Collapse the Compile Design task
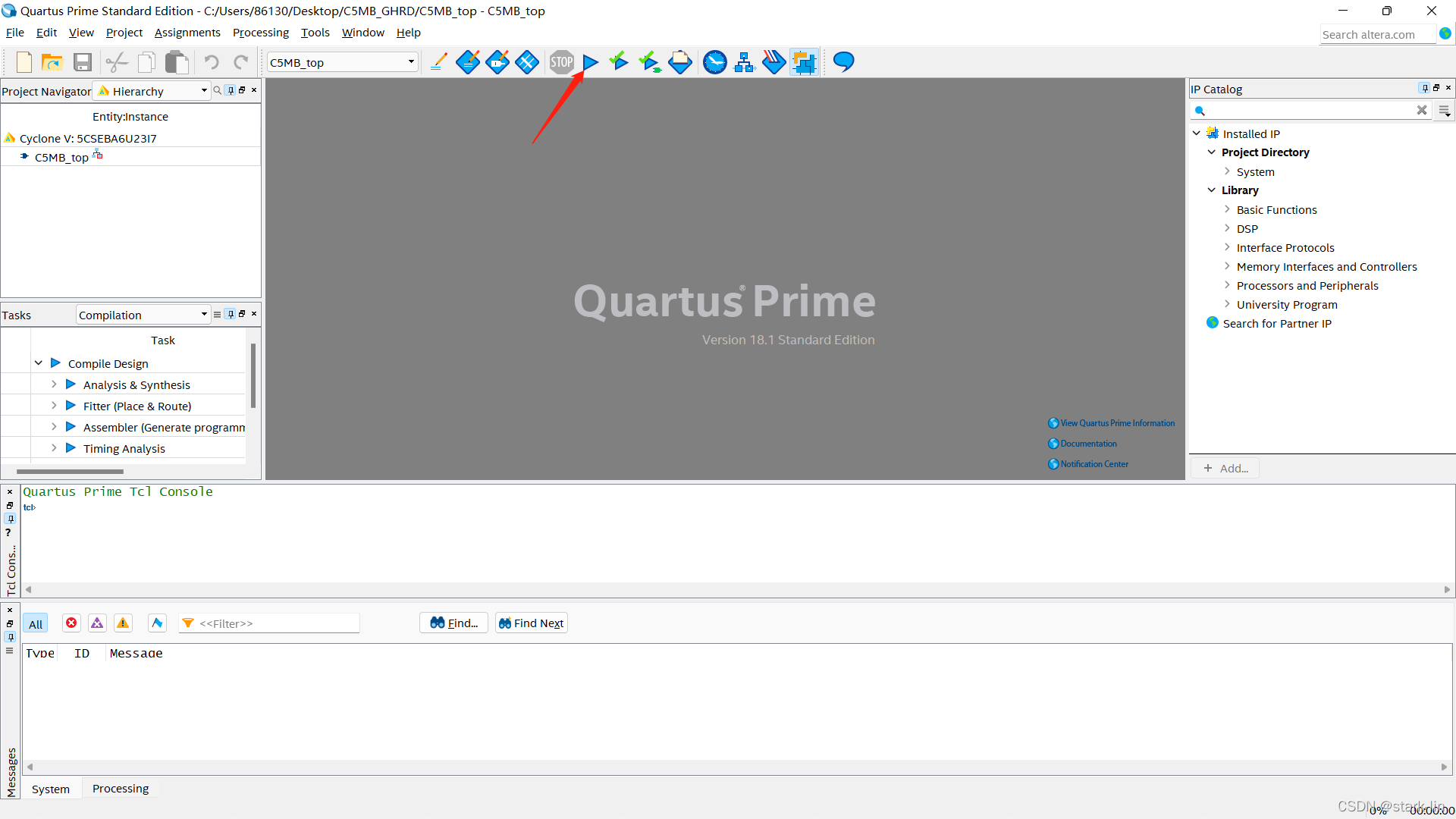 39,363
